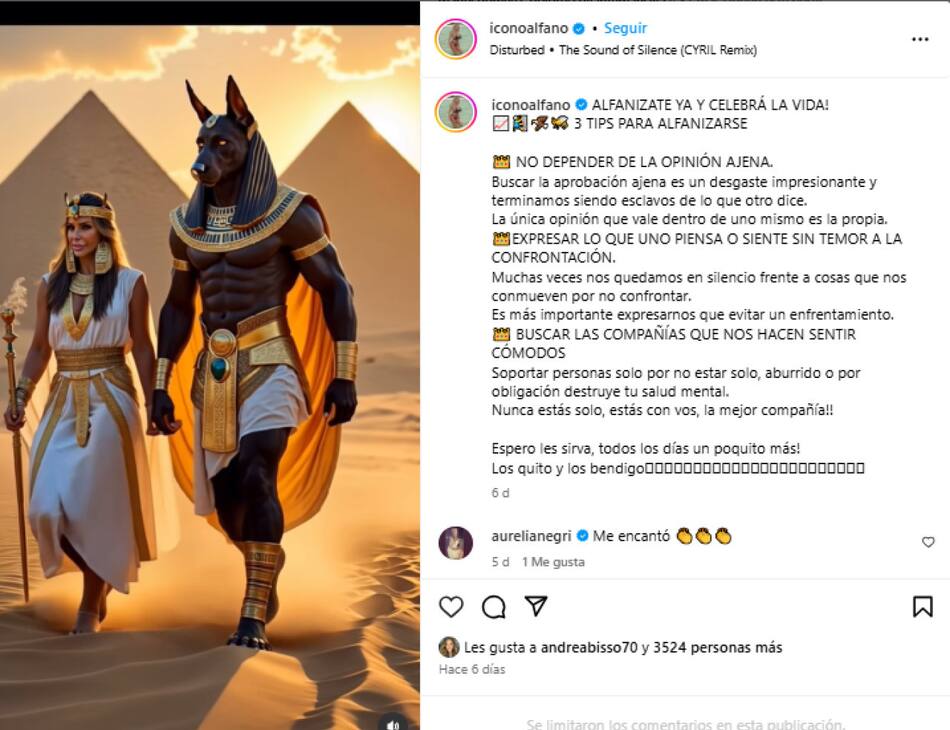Like the post with heart icon
This screenshot has width=950, height=730.
[x=451, y=606]
